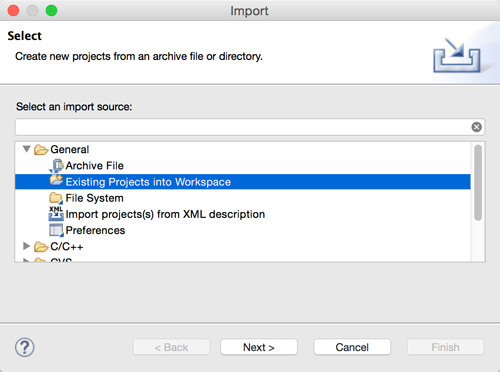Viewport: 500px width, 372px height.
Task: Select File System import source
Action: pos(95,198)
